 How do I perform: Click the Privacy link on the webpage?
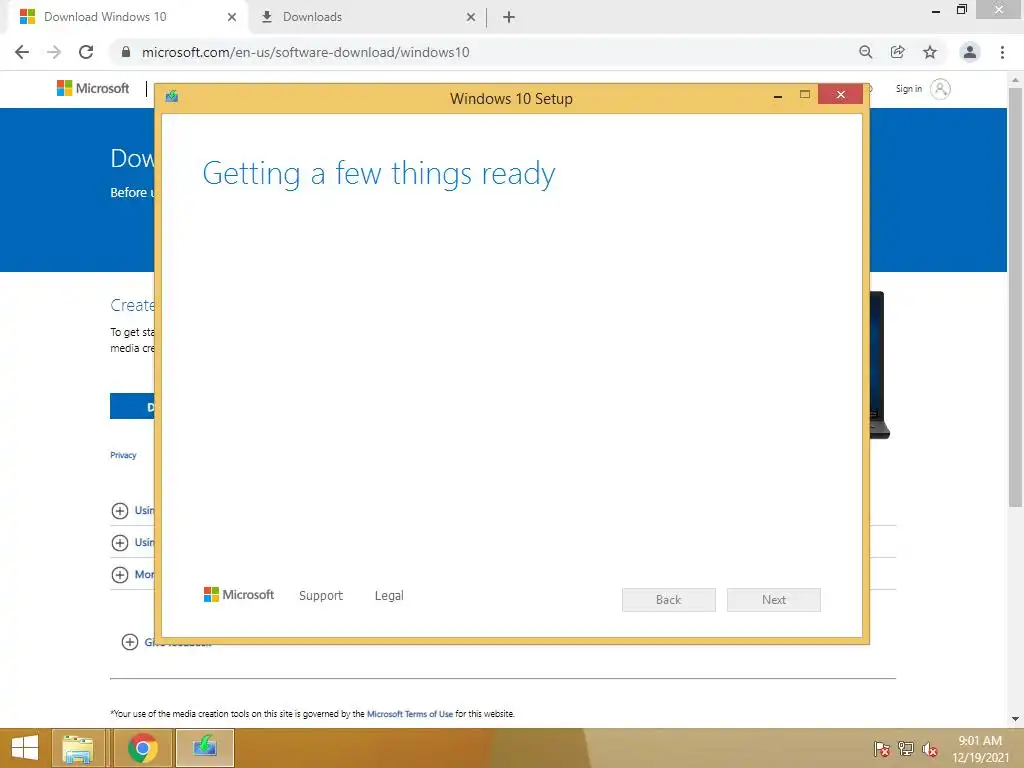coord(123,455)
